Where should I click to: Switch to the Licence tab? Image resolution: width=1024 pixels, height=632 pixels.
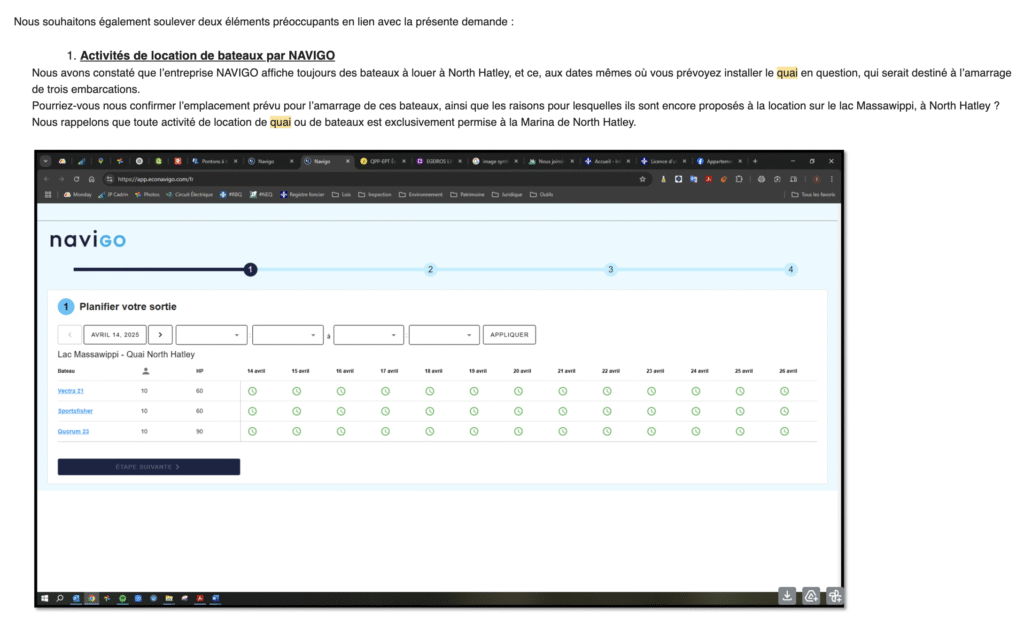tap(663, 161)
